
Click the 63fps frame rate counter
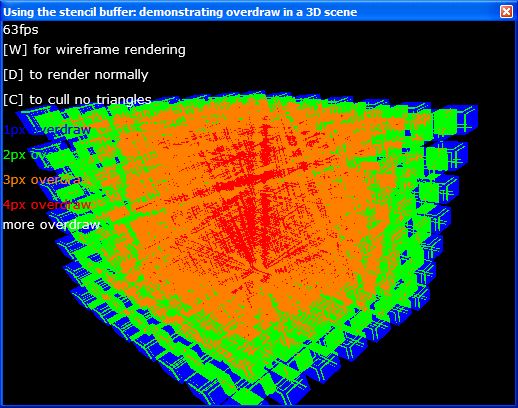pos(20,30)
